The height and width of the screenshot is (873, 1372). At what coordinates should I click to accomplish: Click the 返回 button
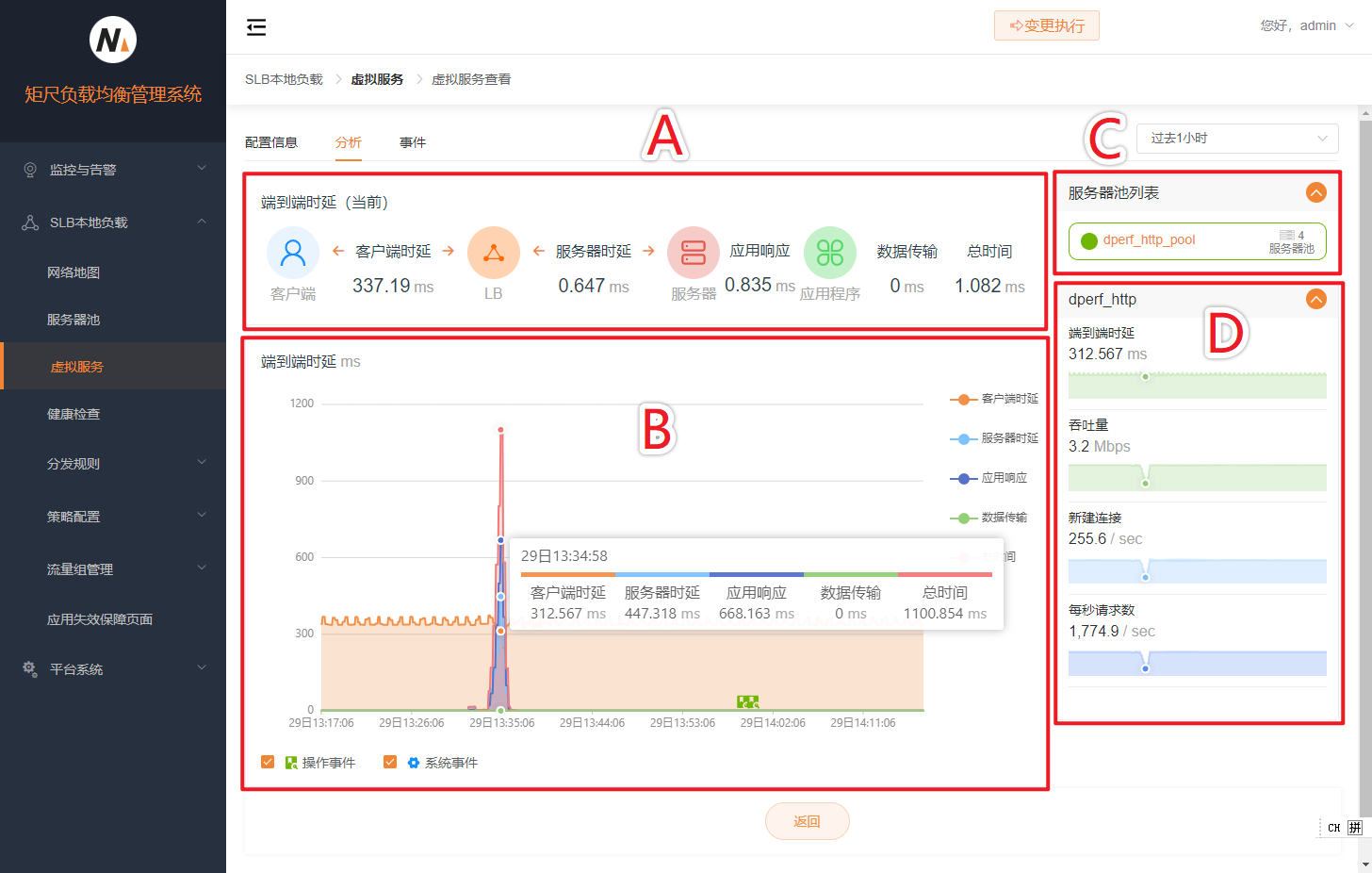tap(807, 821)
